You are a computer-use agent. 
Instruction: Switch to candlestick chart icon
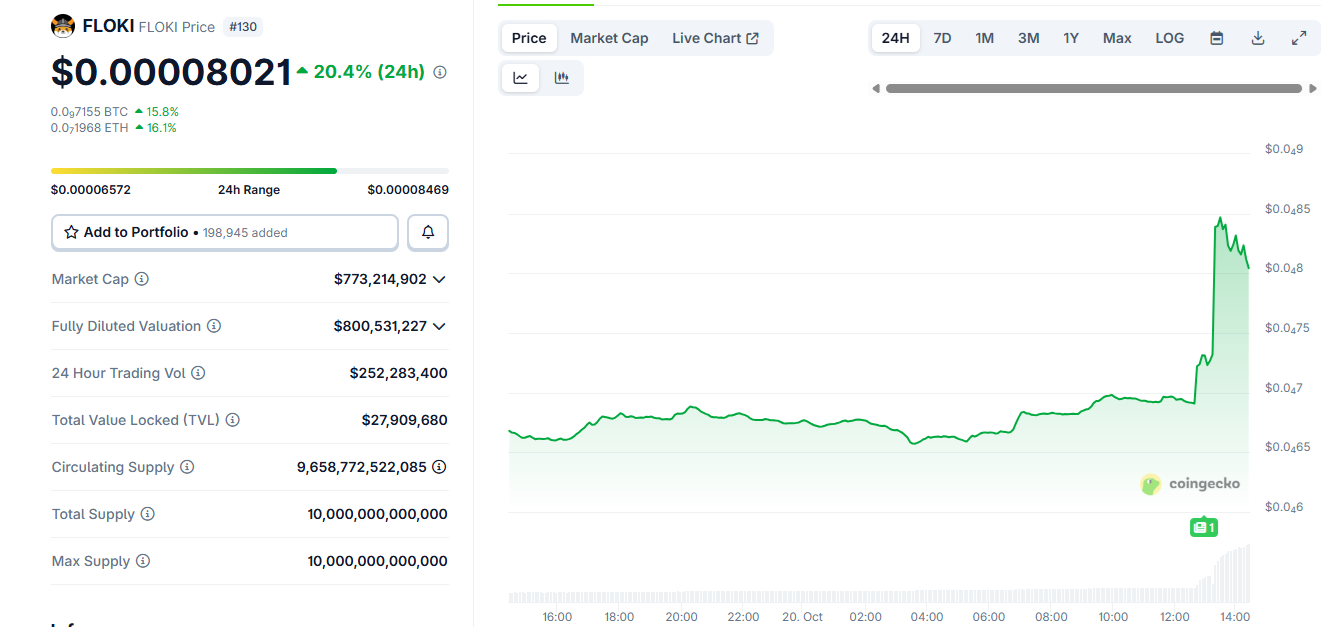[562, 78]
